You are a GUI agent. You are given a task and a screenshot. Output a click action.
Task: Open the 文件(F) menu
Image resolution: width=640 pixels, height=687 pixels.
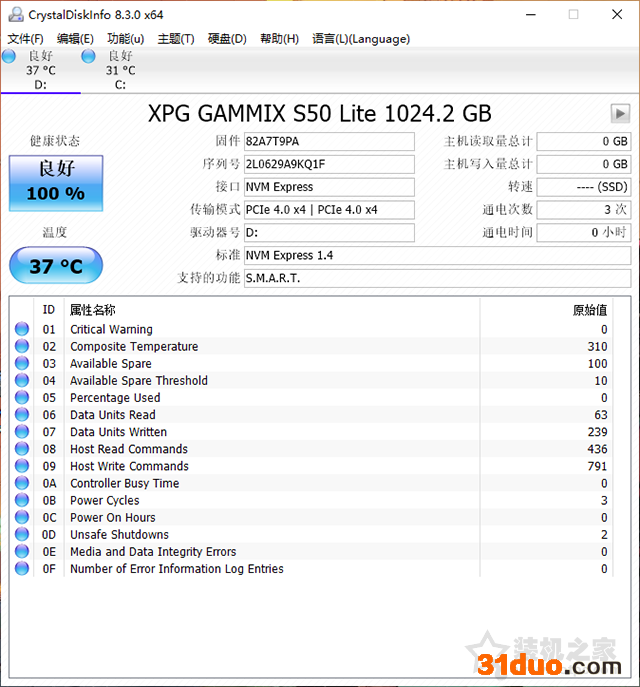pyautogui.click(x=25, y=39)
